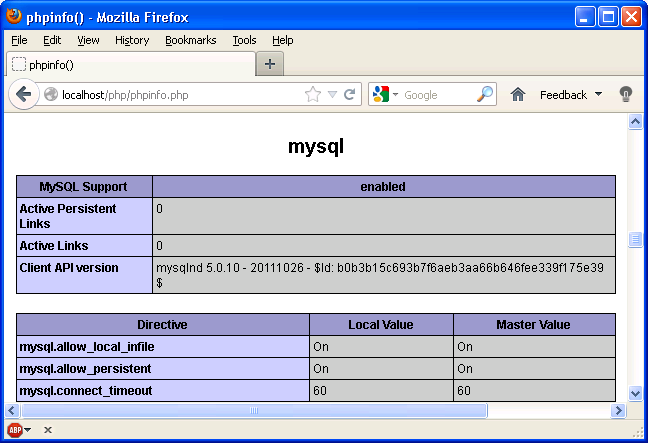Viewport: 648px width, 443px height.
Task: Reload the page with the refresh icon
Action: [349, 95]
